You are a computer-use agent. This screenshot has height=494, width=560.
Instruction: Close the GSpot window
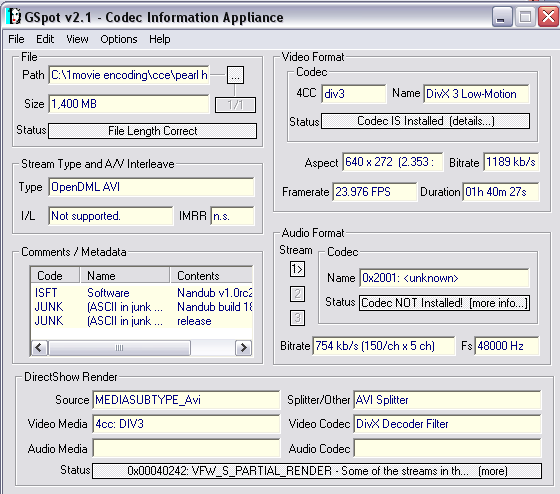[x=548, y=16]
